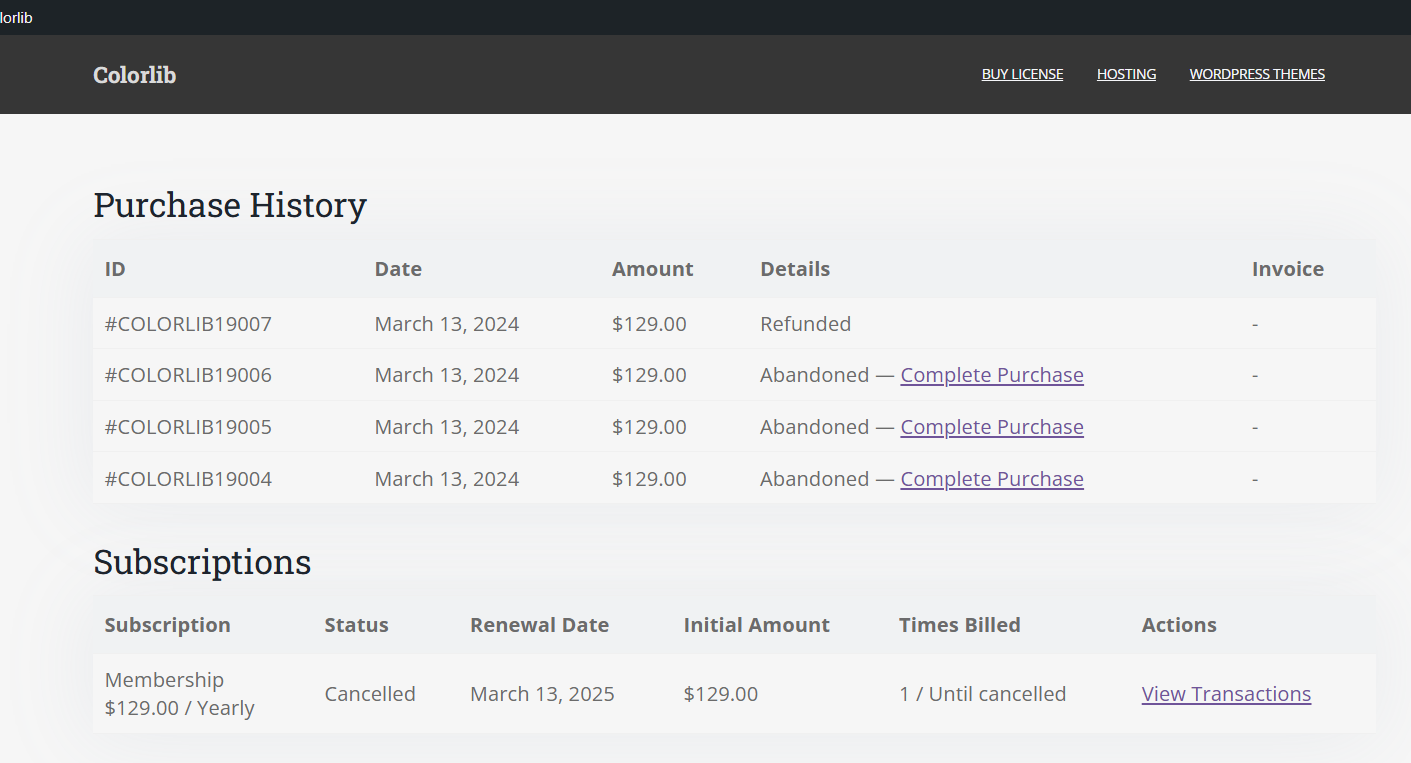Complete purchase for order #COLORLIB19004

coord(991,479)
